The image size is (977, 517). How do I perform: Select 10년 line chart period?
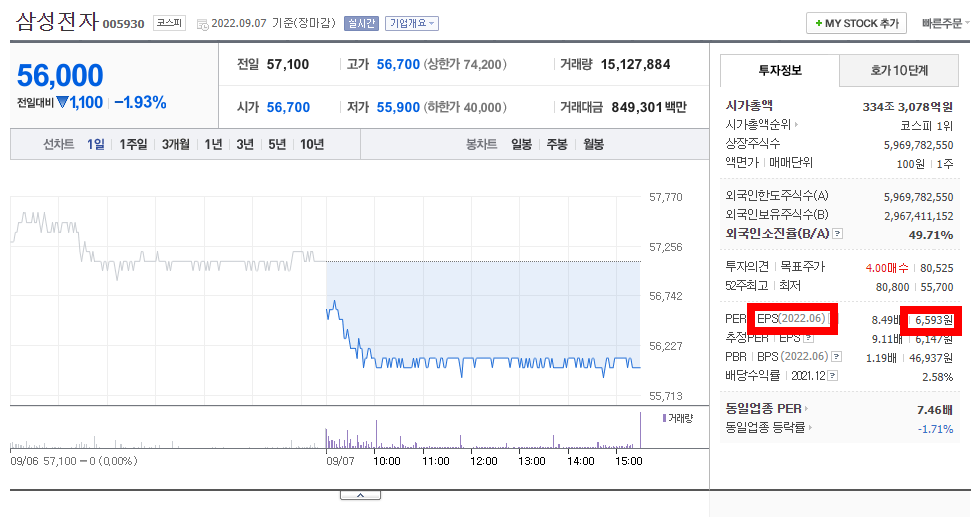(312, 145)
